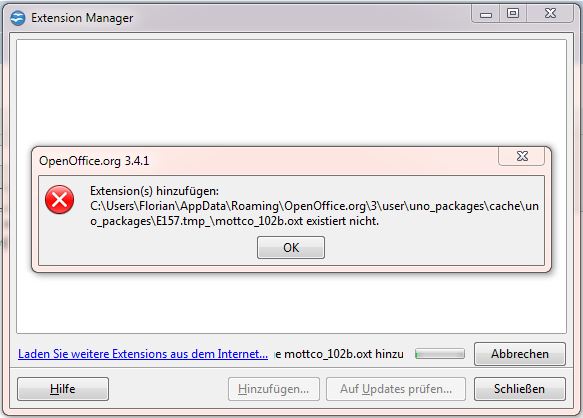The image size is (583, 418).
Task: Maximize the Extension Manager window
Action: pos(513,14)
